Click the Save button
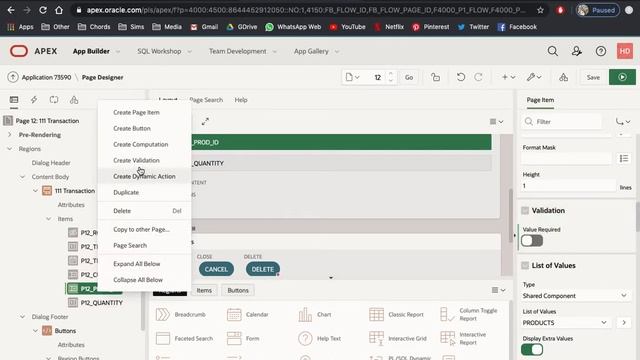Screen dimensions: 640x360 coord(593,77)
